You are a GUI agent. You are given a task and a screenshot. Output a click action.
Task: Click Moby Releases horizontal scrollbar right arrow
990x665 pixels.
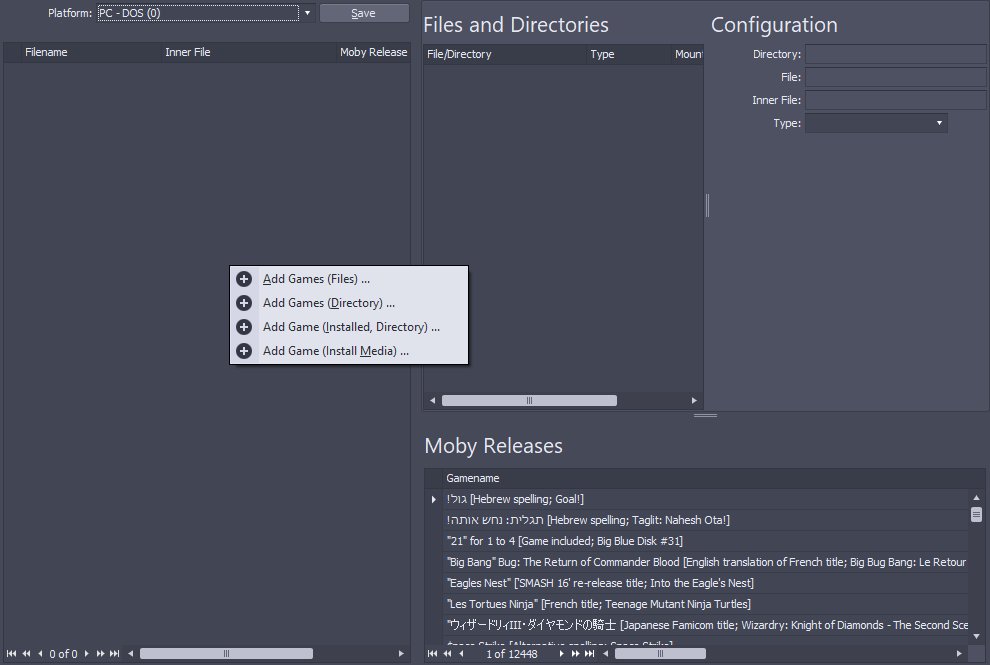tap(959, 654)
